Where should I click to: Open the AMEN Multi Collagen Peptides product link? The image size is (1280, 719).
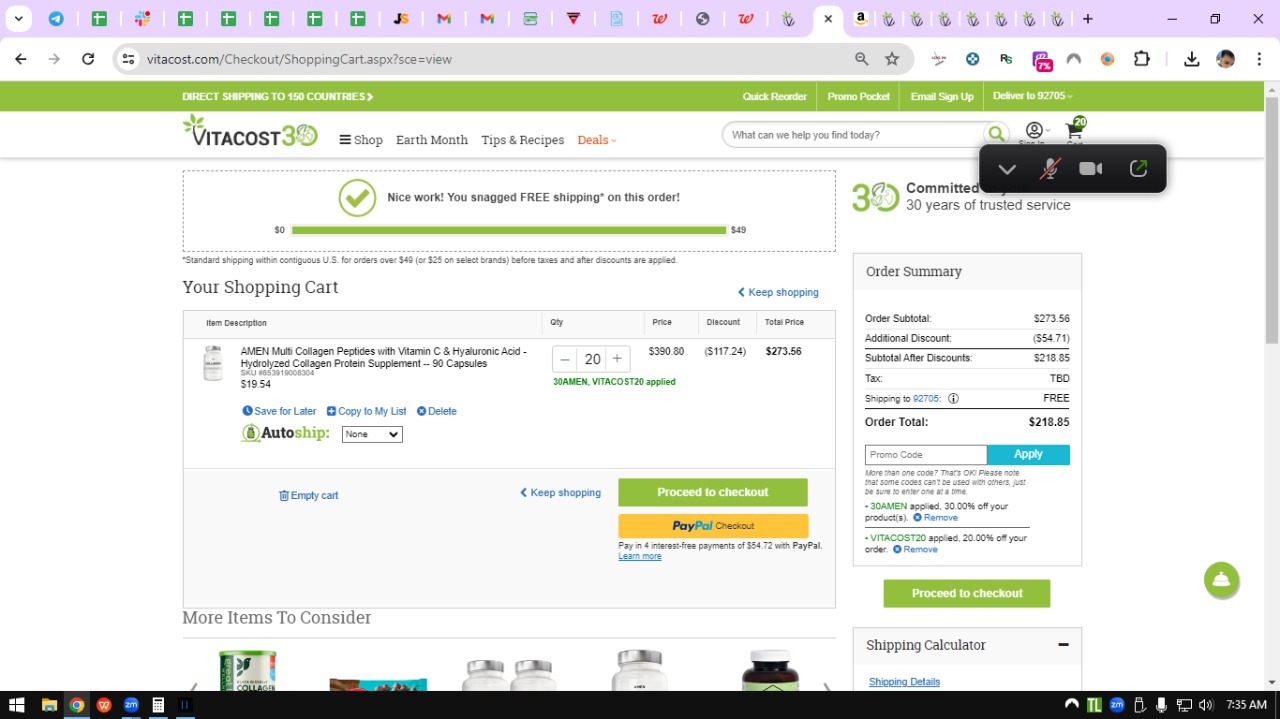coord(383,358)
